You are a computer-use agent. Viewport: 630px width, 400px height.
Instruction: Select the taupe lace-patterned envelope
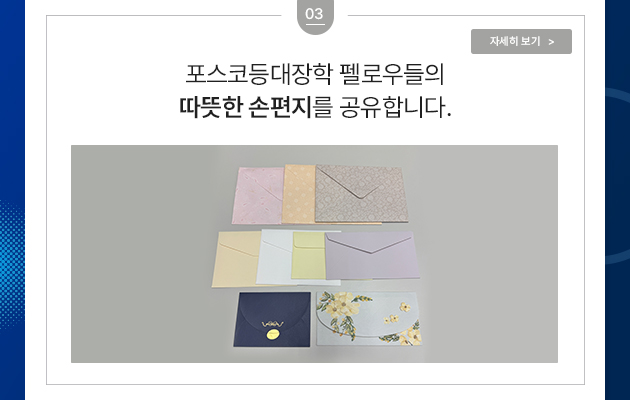point(361,194)
